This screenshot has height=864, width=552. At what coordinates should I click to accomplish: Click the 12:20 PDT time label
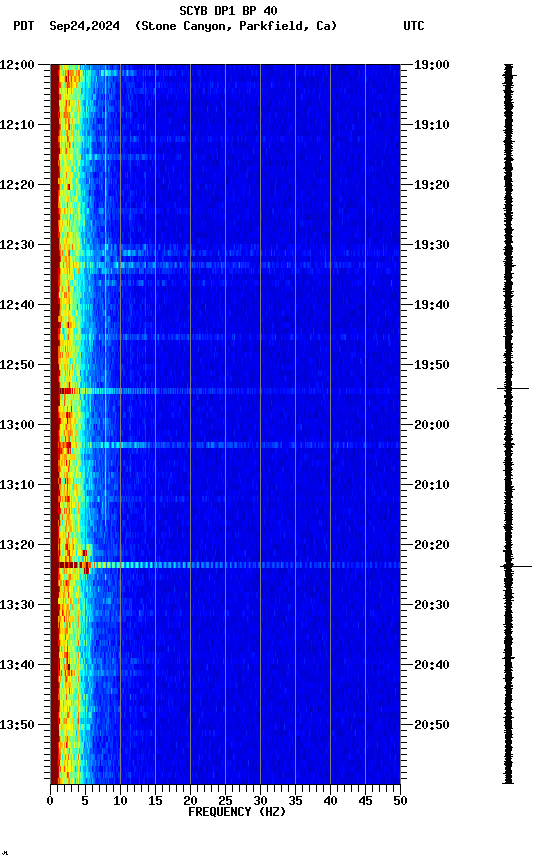point(17,185)
